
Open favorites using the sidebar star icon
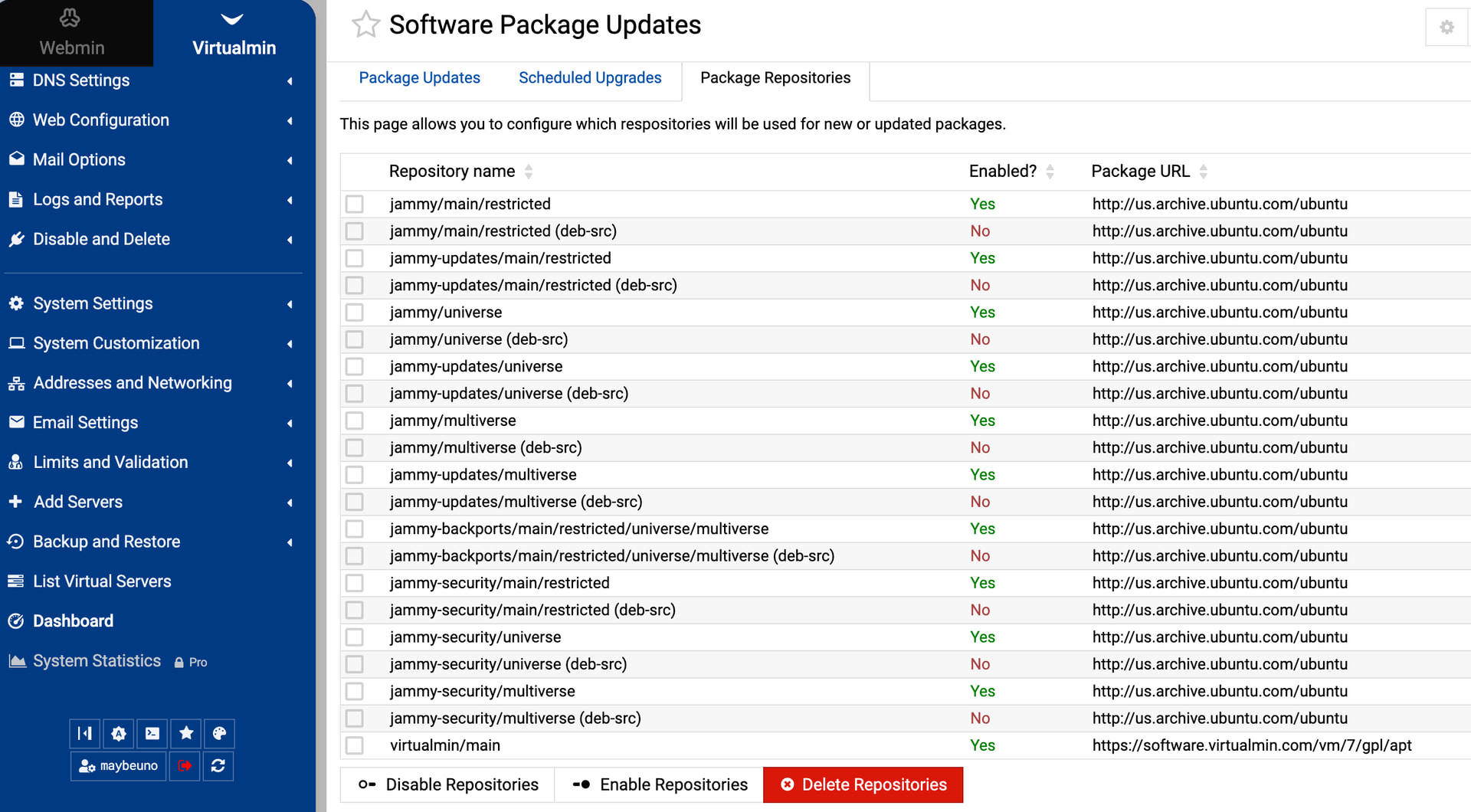pos(186,733)
